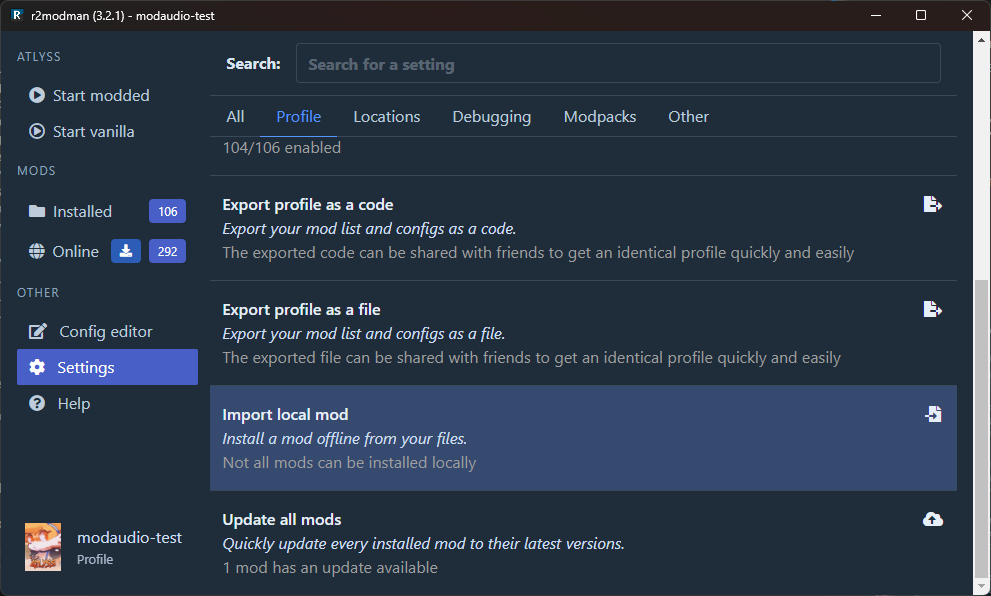This screenshot has width=991, height=596.
Task: Select the Modpacks tab
Action: (600, 117)
